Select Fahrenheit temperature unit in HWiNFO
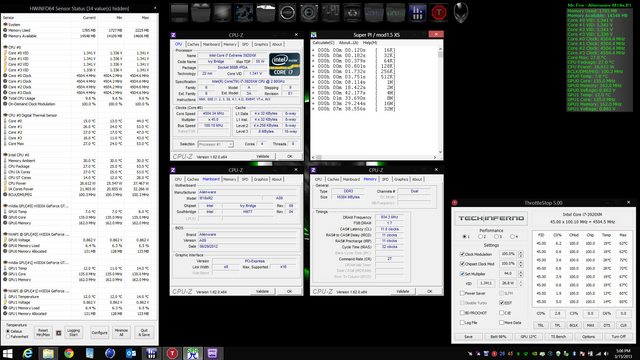The image size is (640, 360). pos(8,337)
